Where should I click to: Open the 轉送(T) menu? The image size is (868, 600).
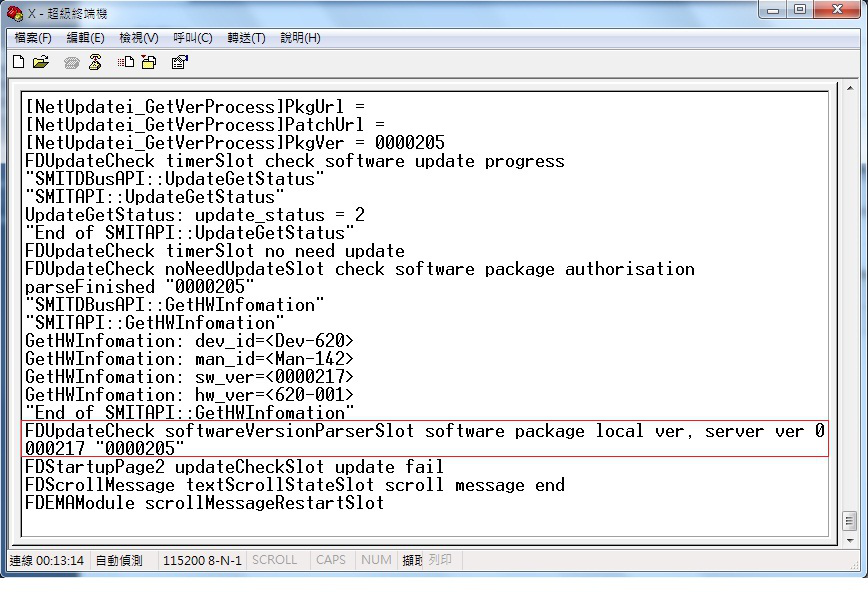pyautogui.click(x=246, y=38)
